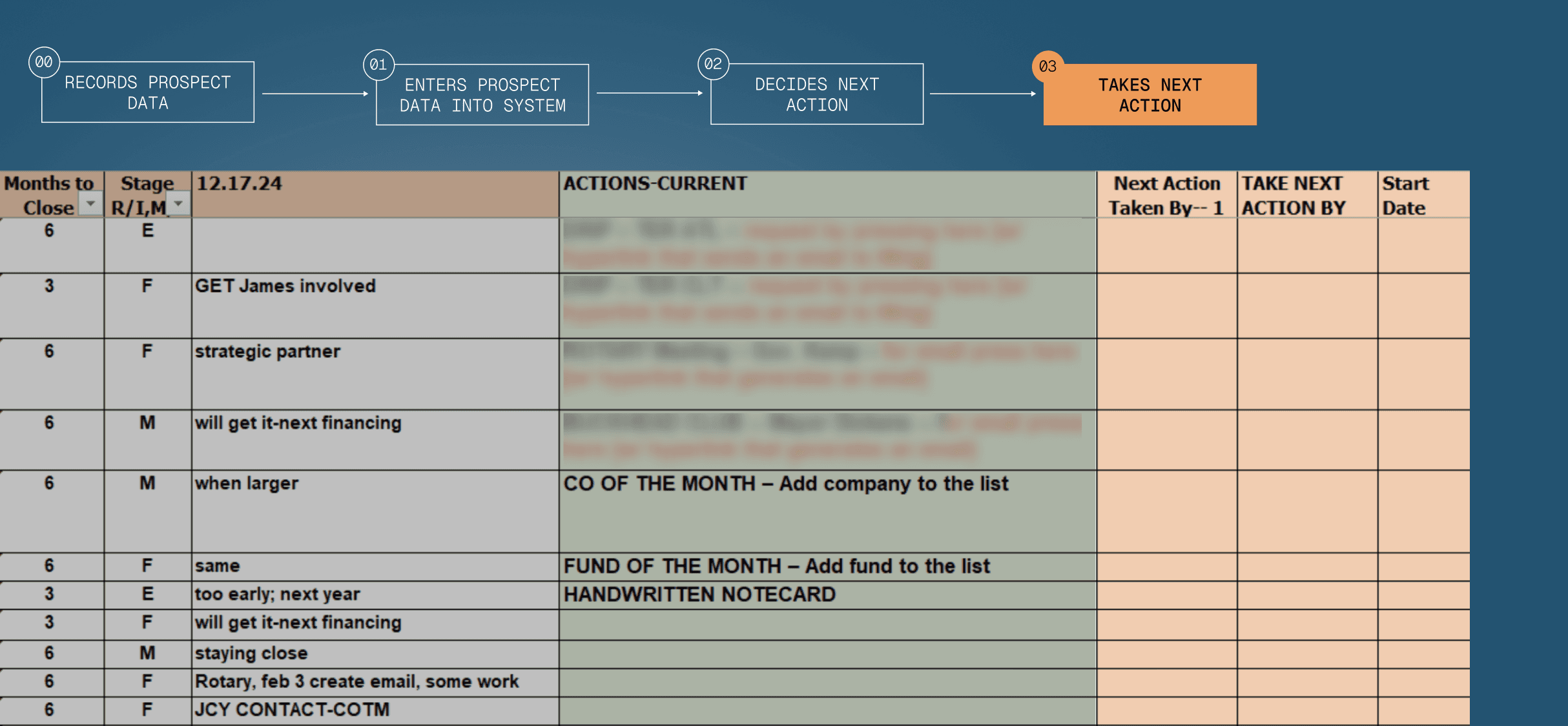Click the 02 step number circle
Image resolution: width=1568 pixels, height=726 pixels.
pos(713,64)
